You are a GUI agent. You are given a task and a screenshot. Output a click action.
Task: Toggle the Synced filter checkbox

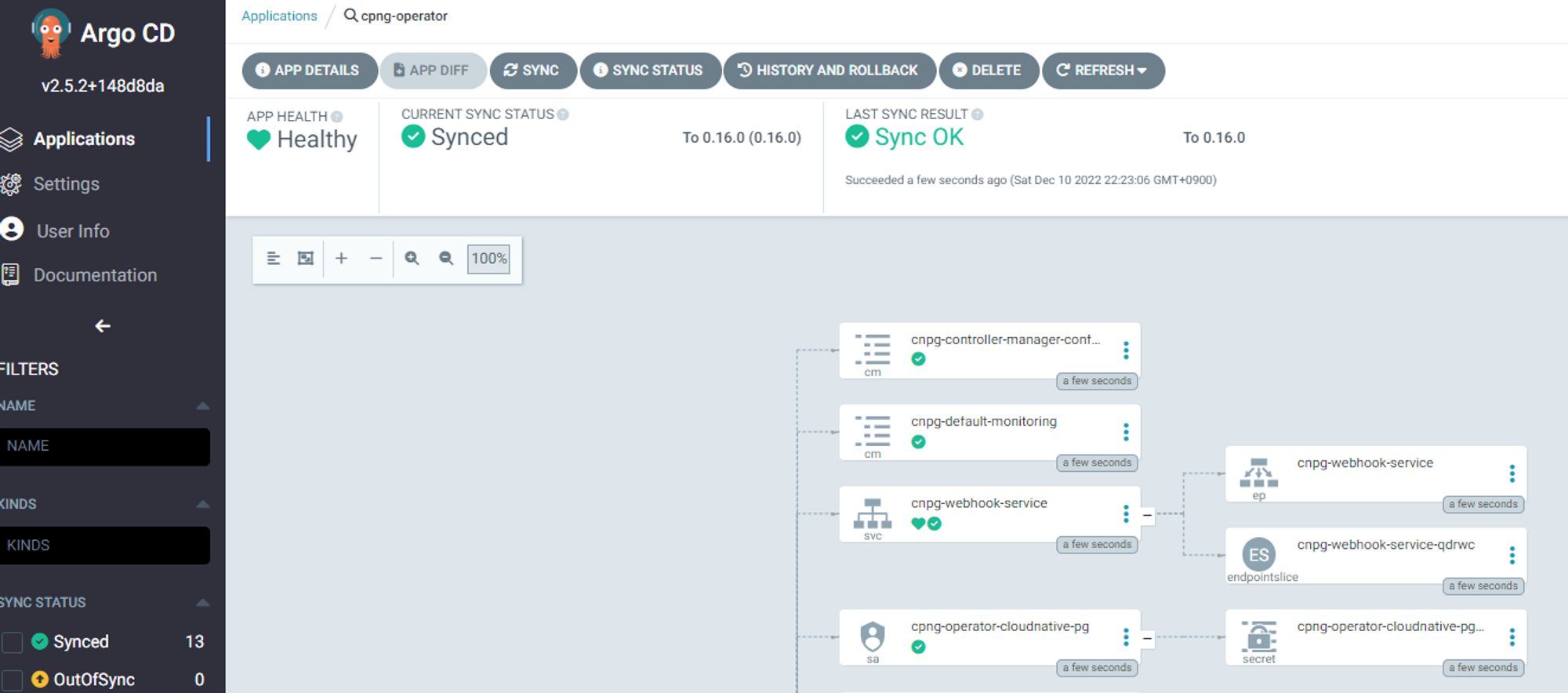click(12, 642)
